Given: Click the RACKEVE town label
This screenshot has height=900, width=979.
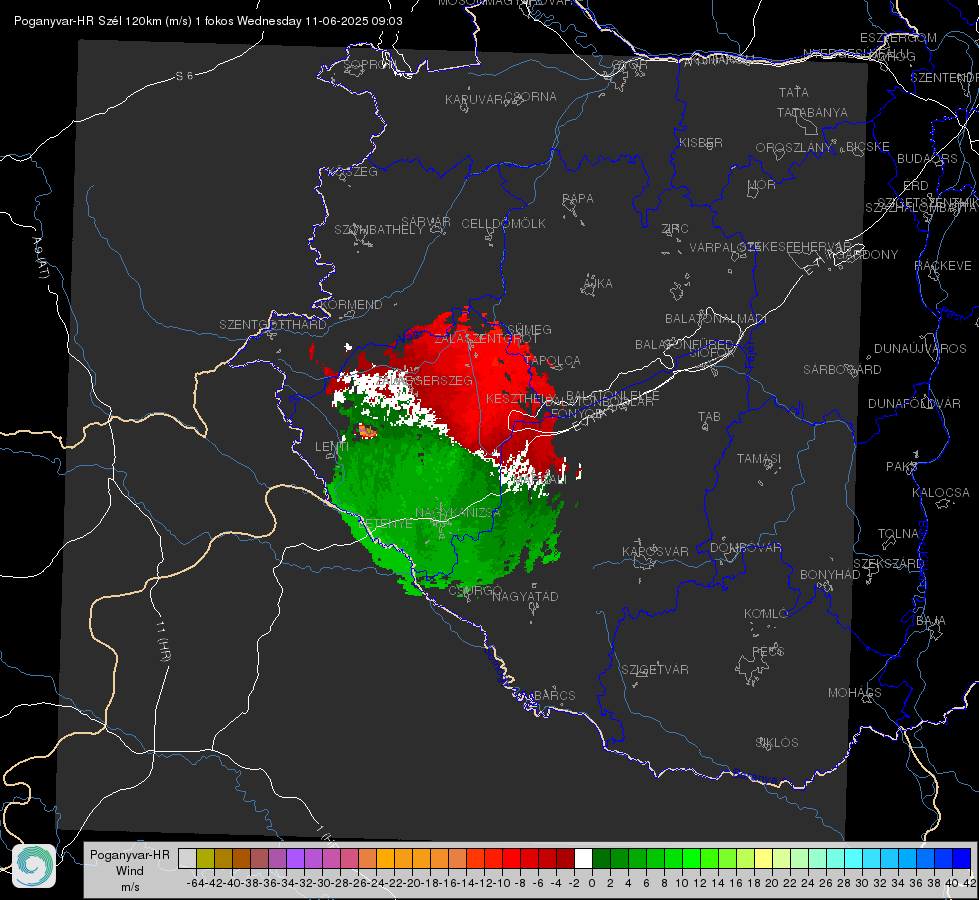Looking at the screenshot, I should (x=943, y=265).
